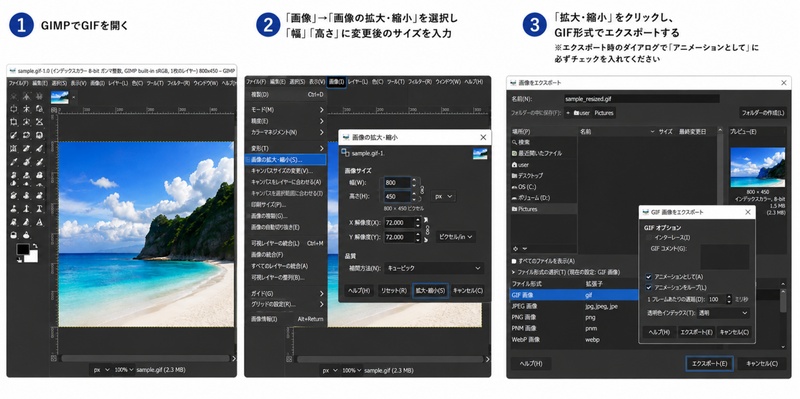Click the GIMP icon in 画像の拡大・縮小 title bar
Viewport: 800px width, 399px height.
click(x=346, y=137)
